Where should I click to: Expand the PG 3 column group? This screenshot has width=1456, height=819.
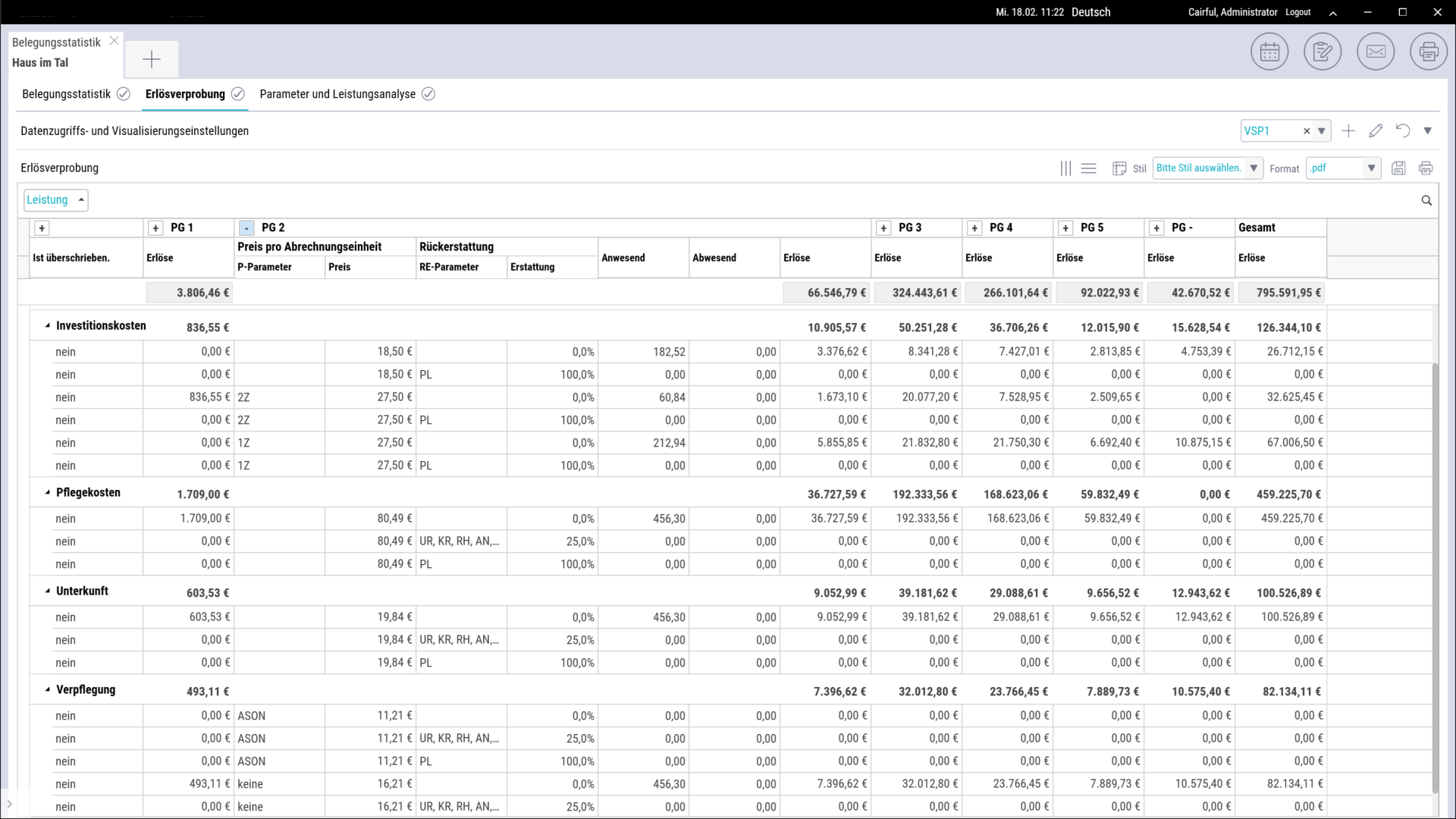point(883,228)
